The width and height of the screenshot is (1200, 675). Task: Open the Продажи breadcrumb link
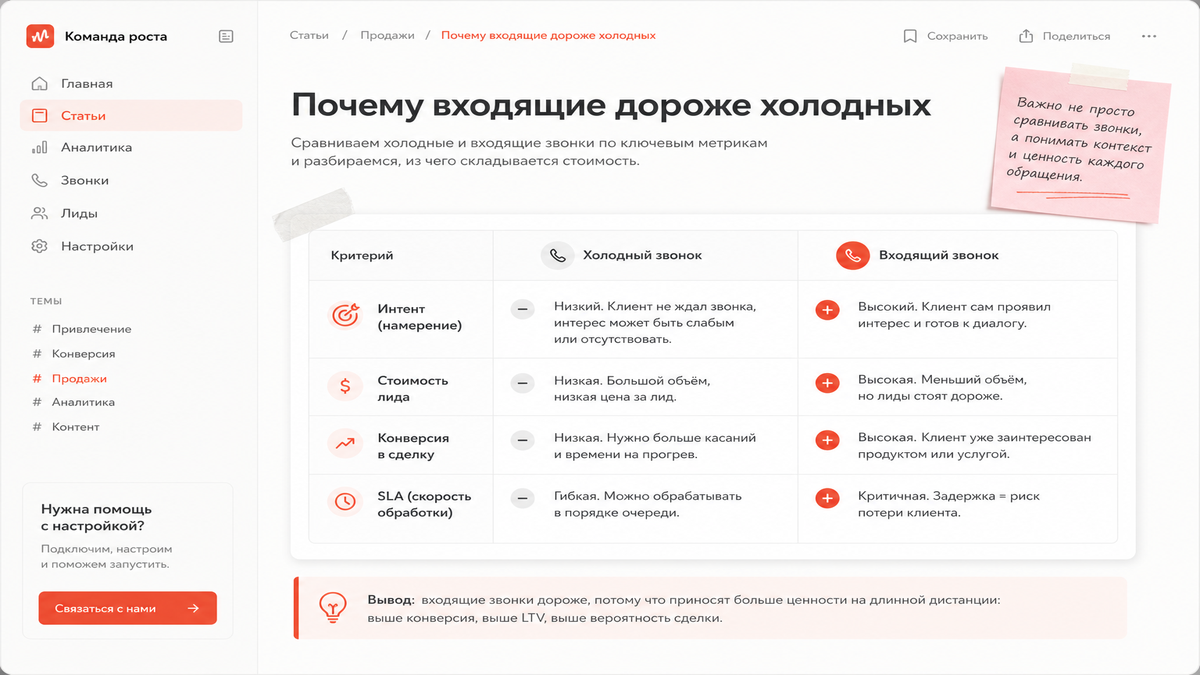(x=388, y=36)
